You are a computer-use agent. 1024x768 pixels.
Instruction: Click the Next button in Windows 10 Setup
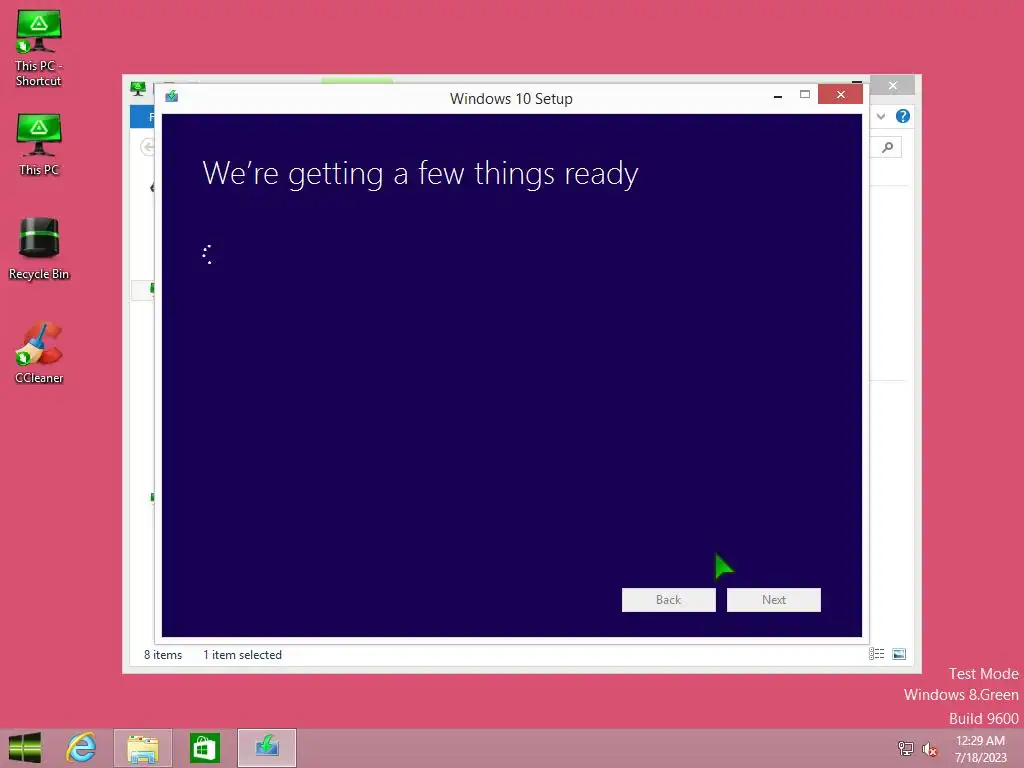[x=773, y=600]
